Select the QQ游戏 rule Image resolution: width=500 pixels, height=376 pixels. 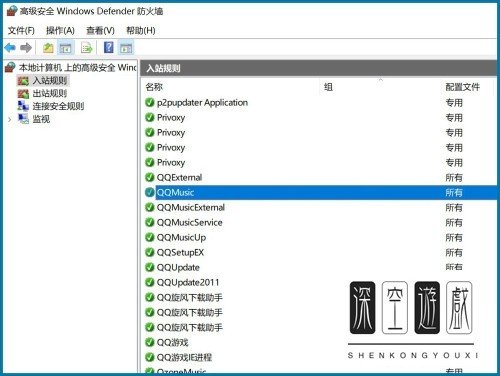point(172,342)
